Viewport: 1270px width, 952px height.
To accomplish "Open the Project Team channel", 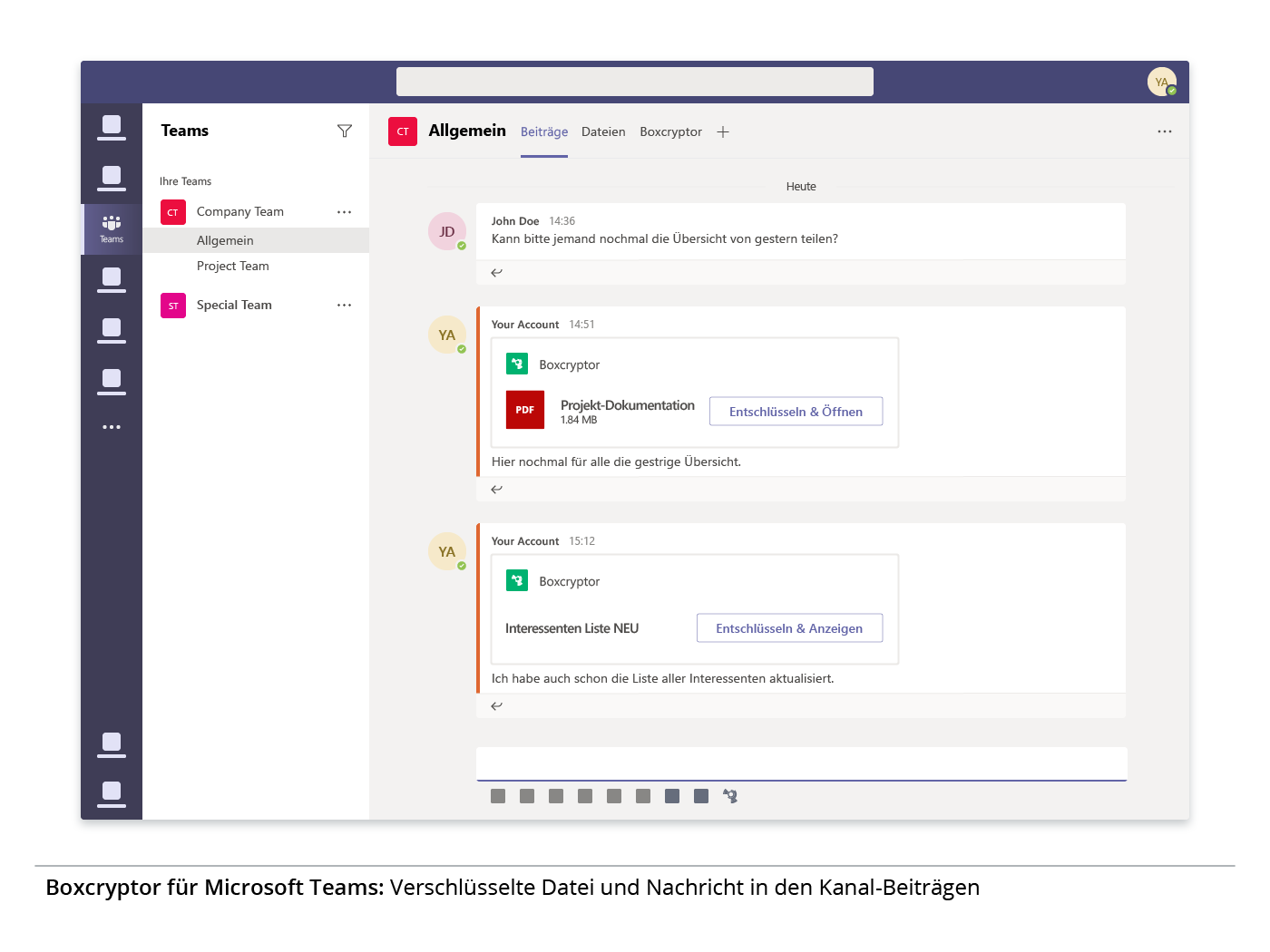I will point(256,266).
